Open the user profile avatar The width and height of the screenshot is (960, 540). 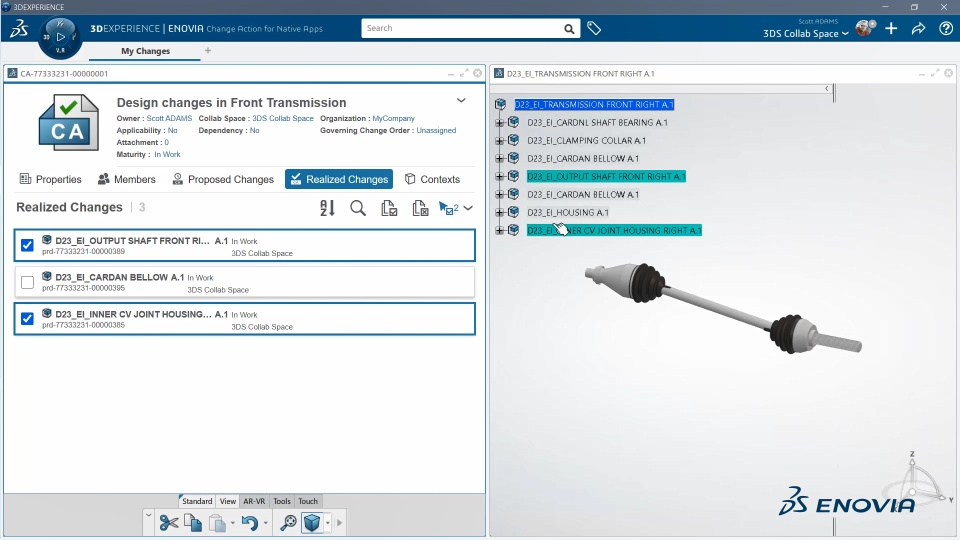pos(864,28)
